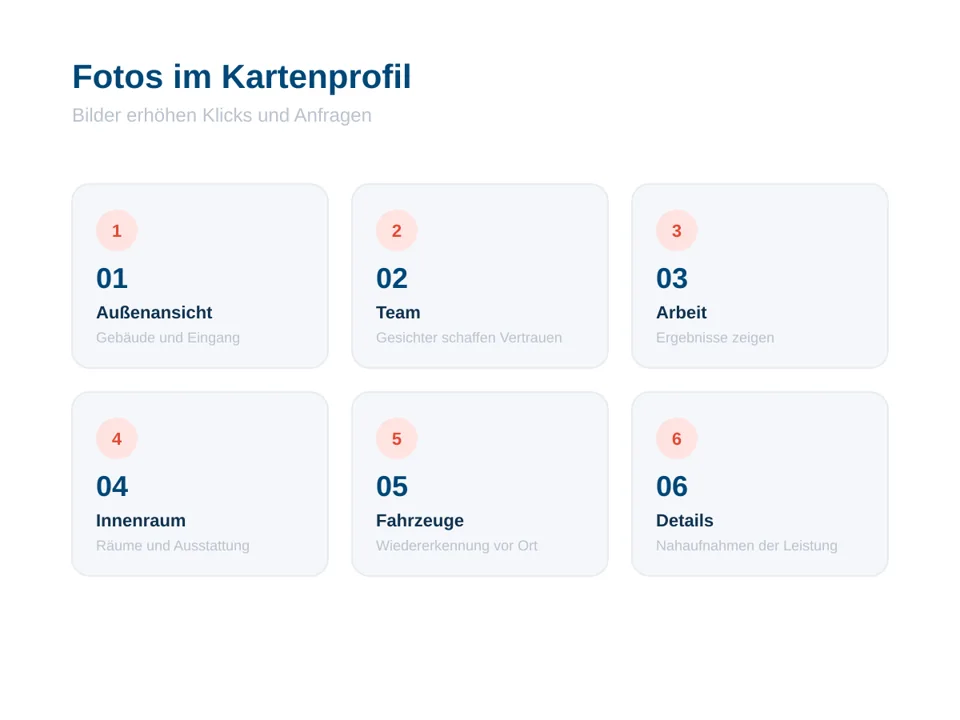Click the red circle badge numbered 1
The height and width of the screenshot is (720, 960).
116,231
